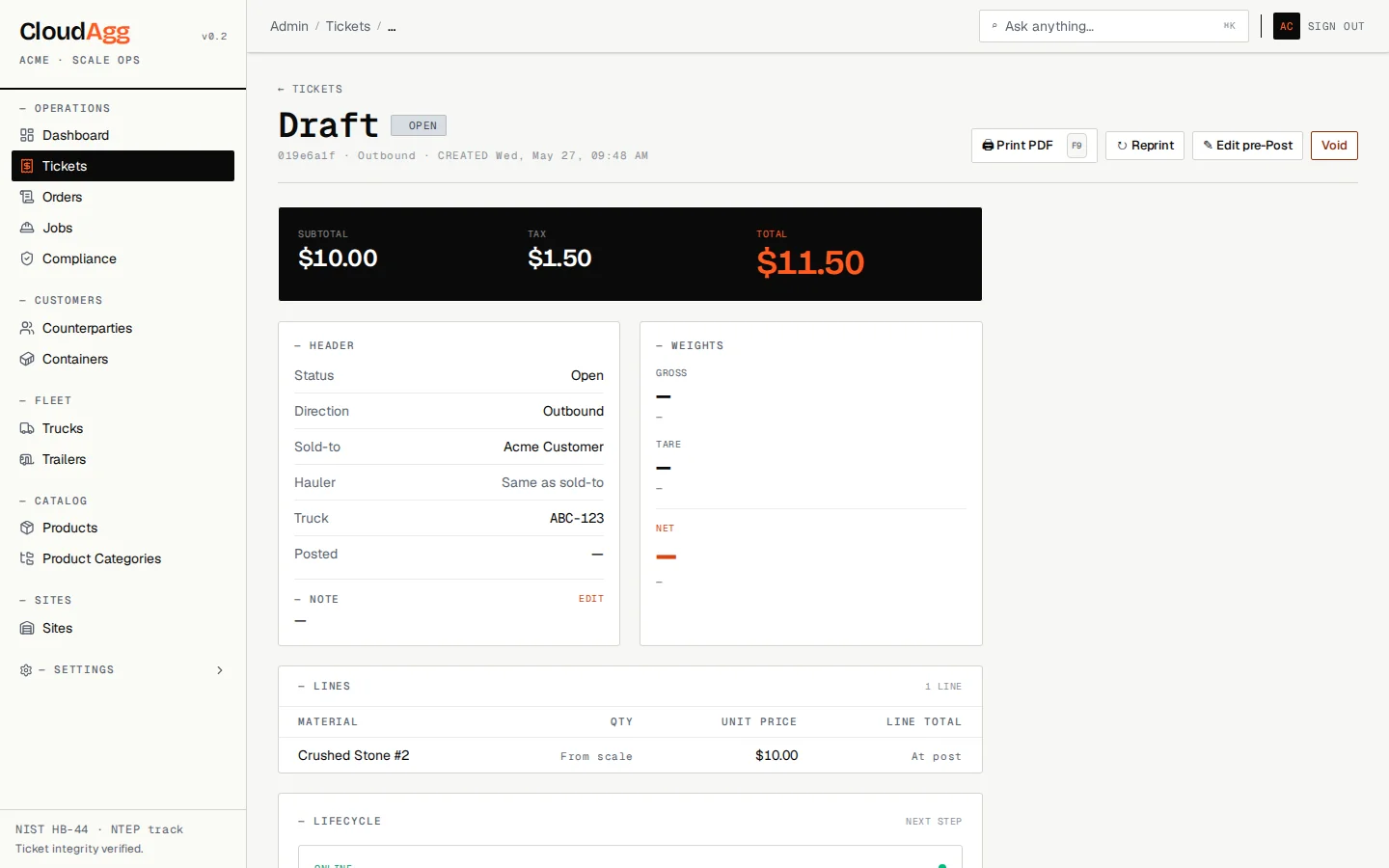This screenshot has width=1389, height=868.
Task: Open the breadcrumb ellipsis item
Action: click(x=392, y=26)
